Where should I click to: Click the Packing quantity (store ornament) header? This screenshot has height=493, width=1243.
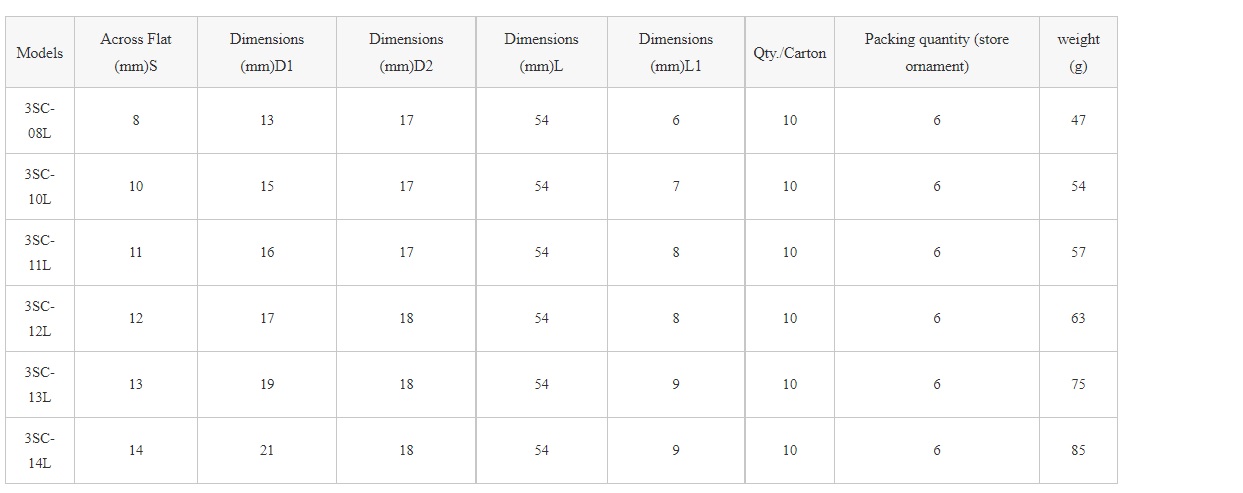point(937,53)
